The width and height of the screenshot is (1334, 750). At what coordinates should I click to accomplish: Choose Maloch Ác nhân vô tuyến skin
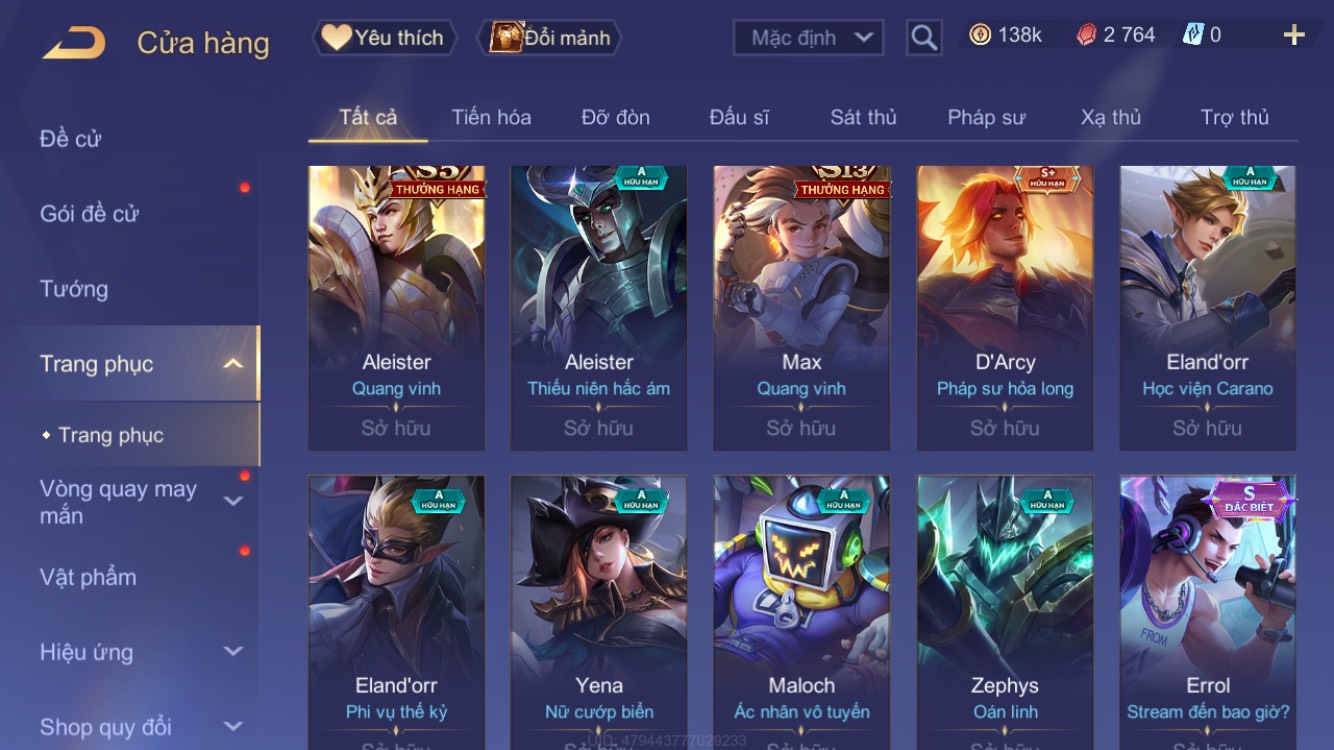pos(801,612)
